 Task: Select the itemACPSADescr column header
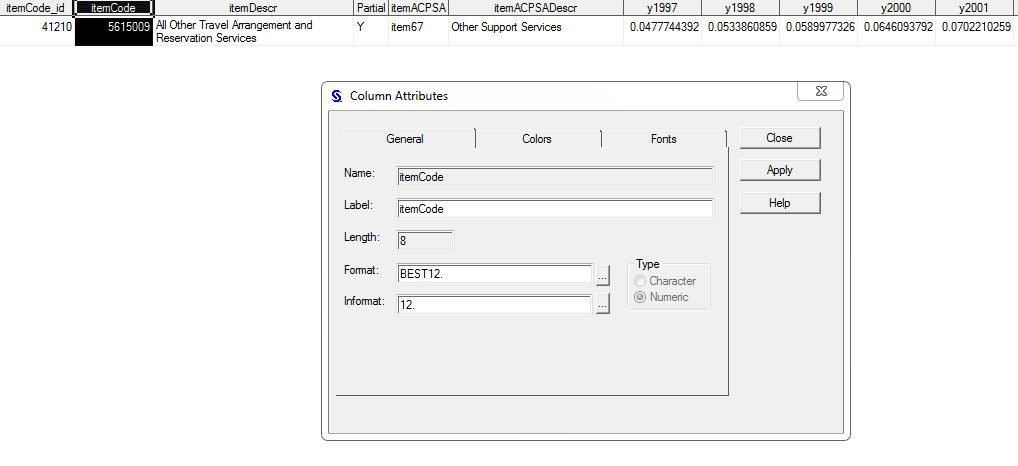coord(535,8)
